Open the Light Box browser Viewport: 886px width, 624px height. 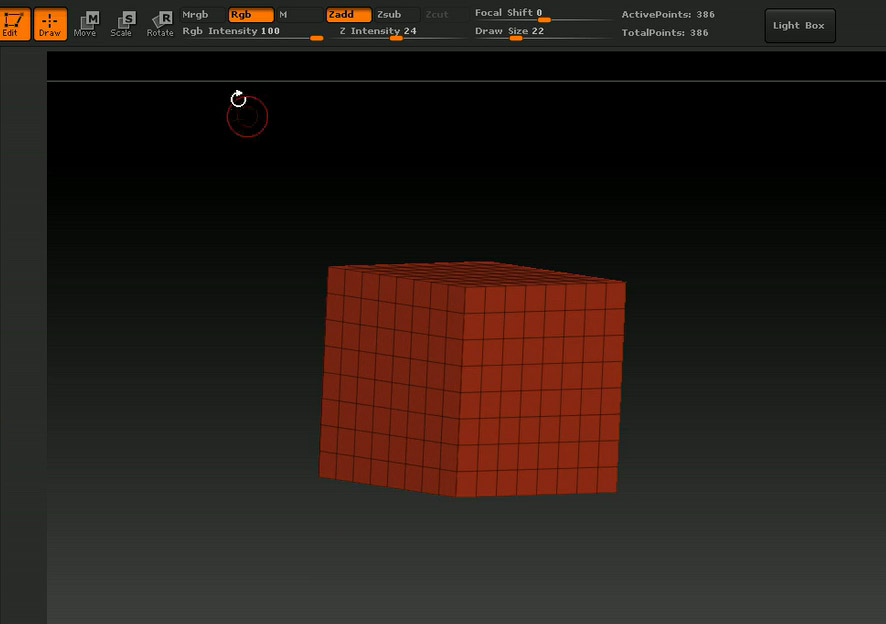pyautogui.click(x=800, y=25)
